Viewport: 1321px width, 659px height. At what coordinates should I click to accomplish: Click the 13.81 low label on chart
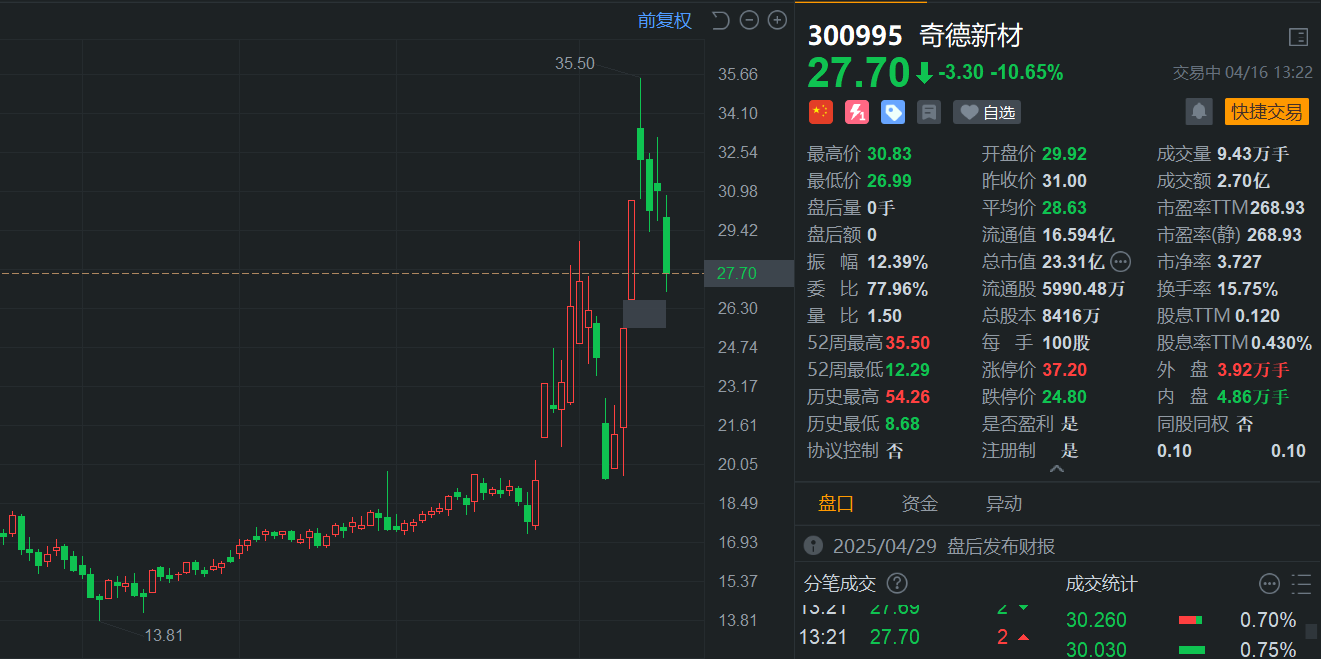164,634
